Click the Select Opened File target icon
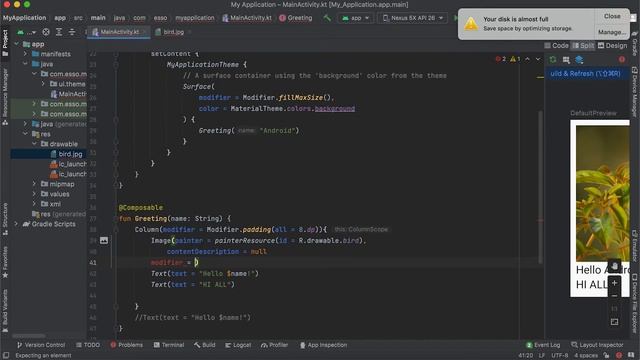 46,32
